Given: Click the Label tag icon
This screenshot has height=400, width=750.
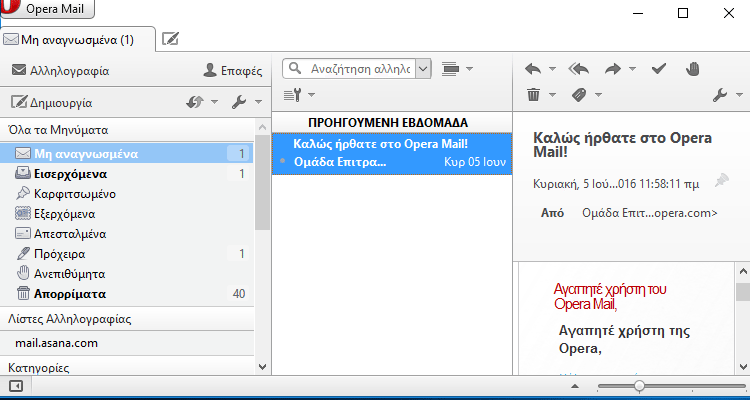Looking at the screenshot, I should pyautogui.click(x=579, y=95).
